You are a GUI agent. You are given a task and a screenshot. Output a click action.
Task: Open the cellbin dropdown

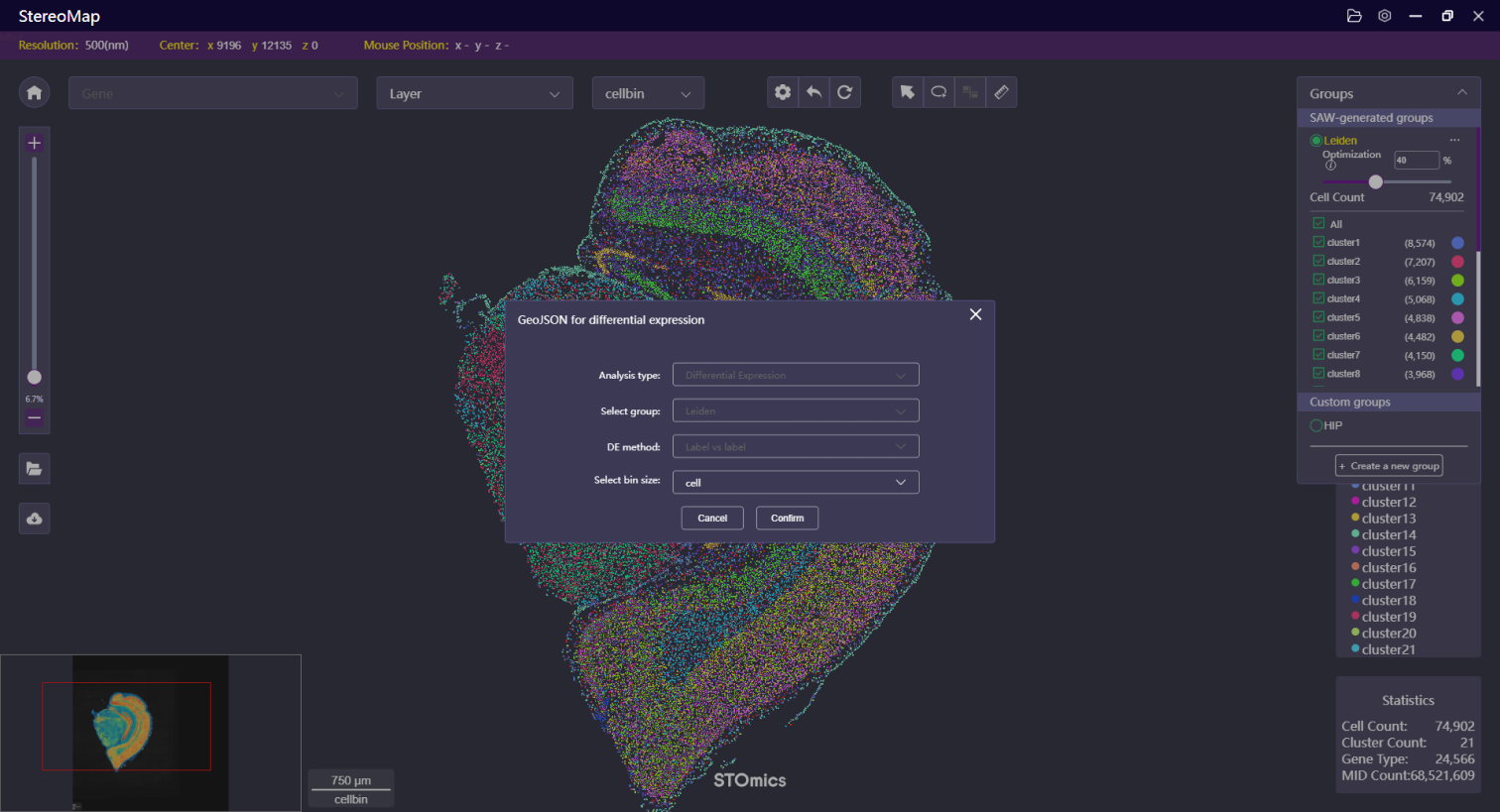point(648,93)
